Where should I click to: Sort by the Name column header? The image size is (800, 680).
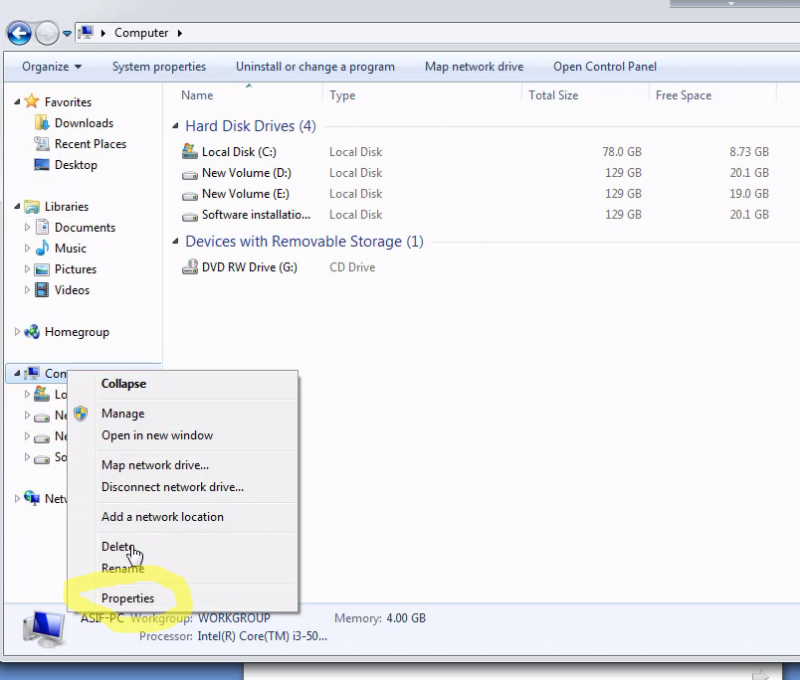[197, 95]
